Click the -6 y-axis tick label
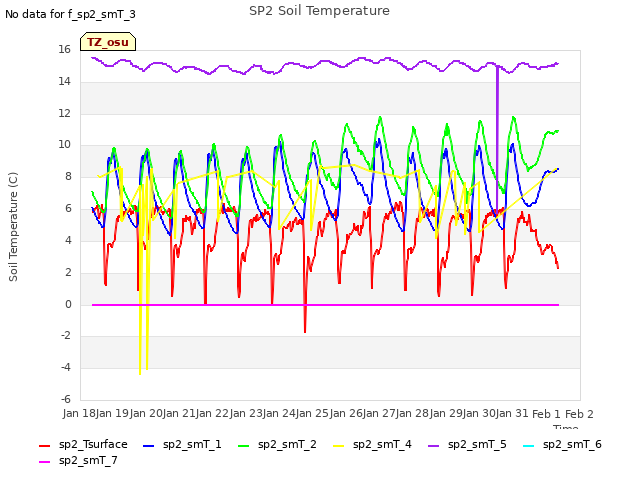Image resolution: width=640 pixels, height=480 pixels. 66,399
